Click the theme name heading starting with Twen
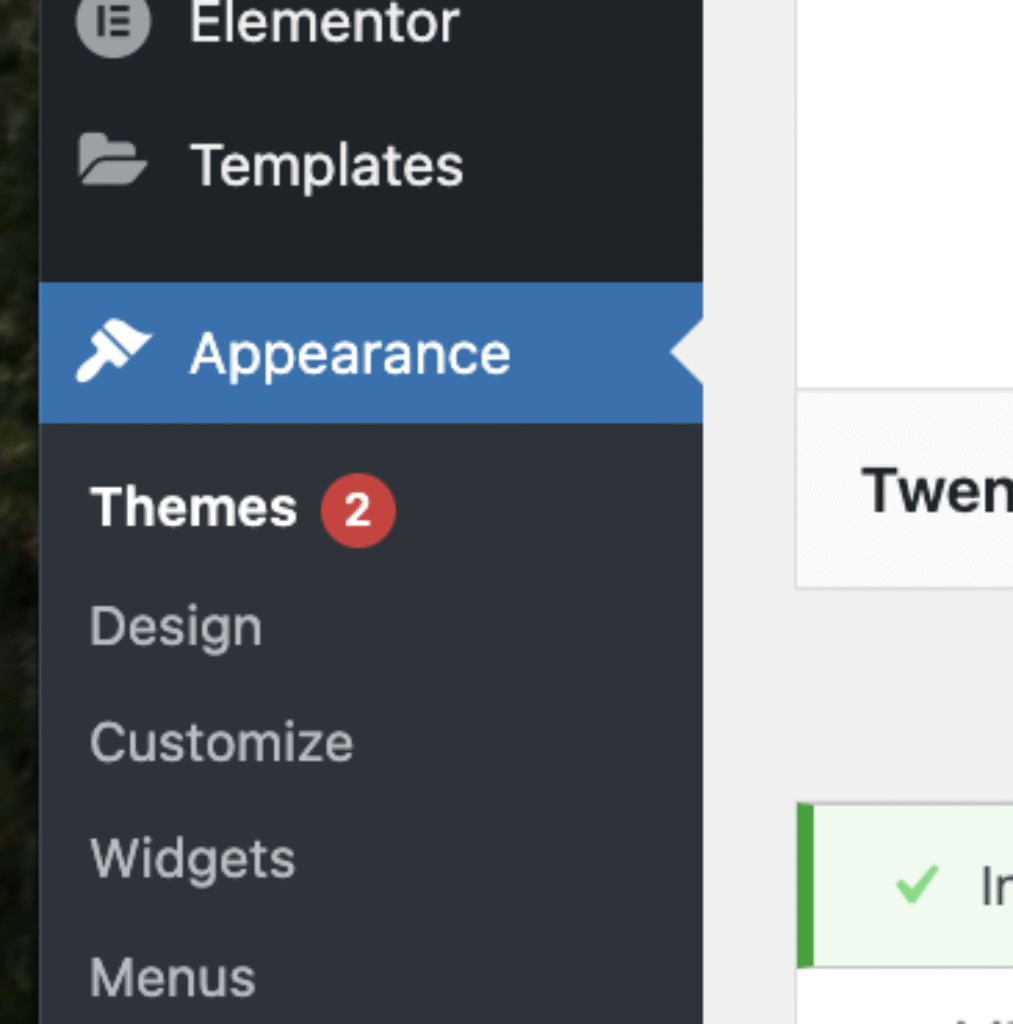1013x1024 pixels. tap(936, 490)
